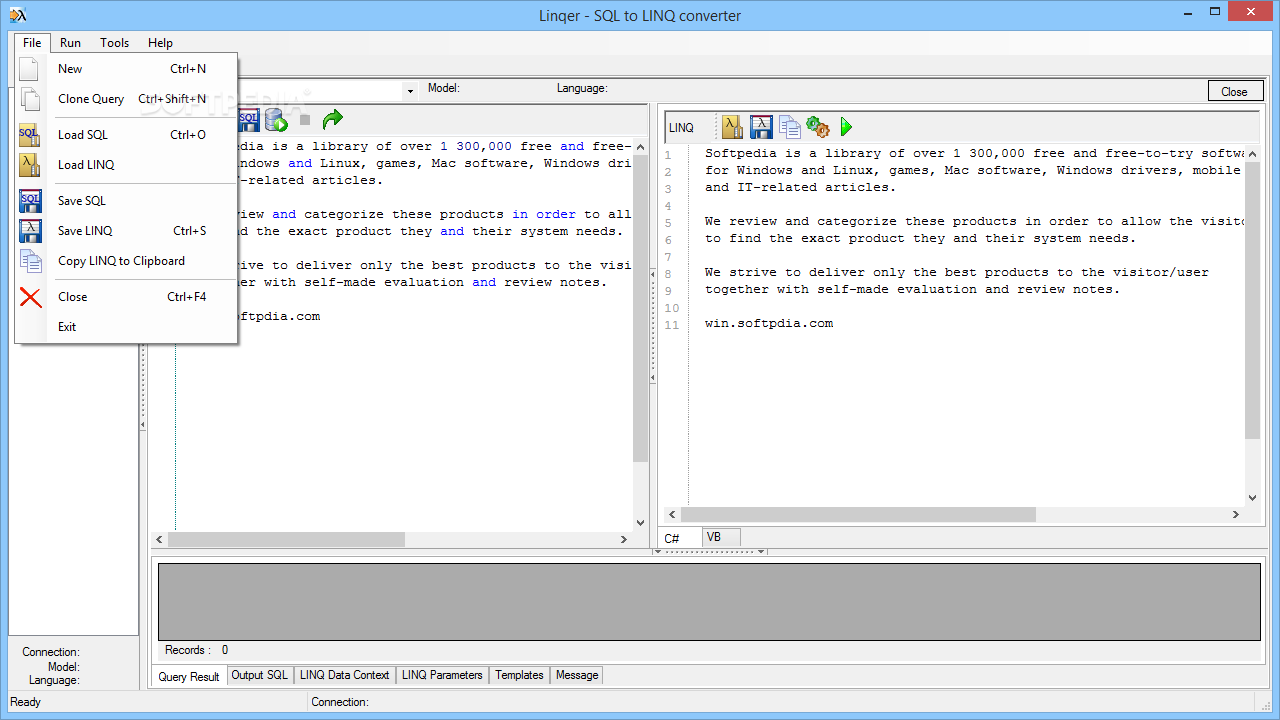Image resolution: width=1280 pixels, height=720 pixels.
Task: Click the LINQ label in the LINQ toolbar
Action: point(681,128)
